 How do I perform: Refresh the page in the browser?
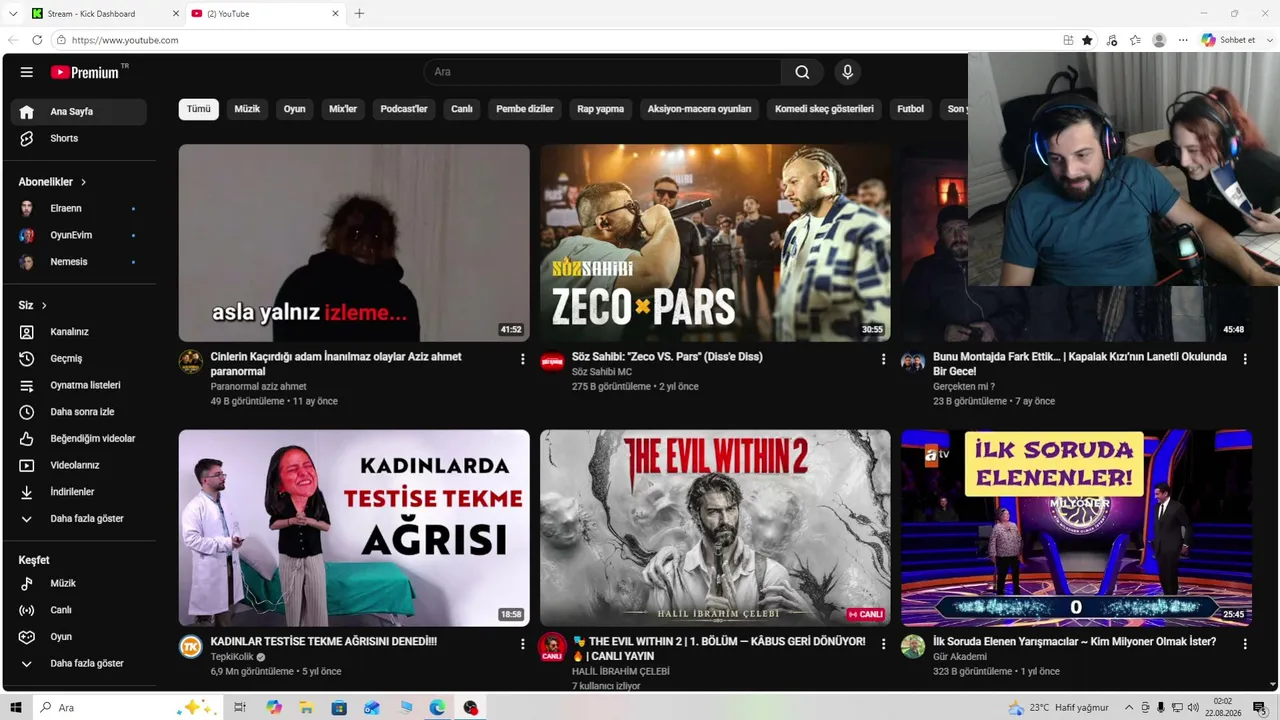coord(37,40)
